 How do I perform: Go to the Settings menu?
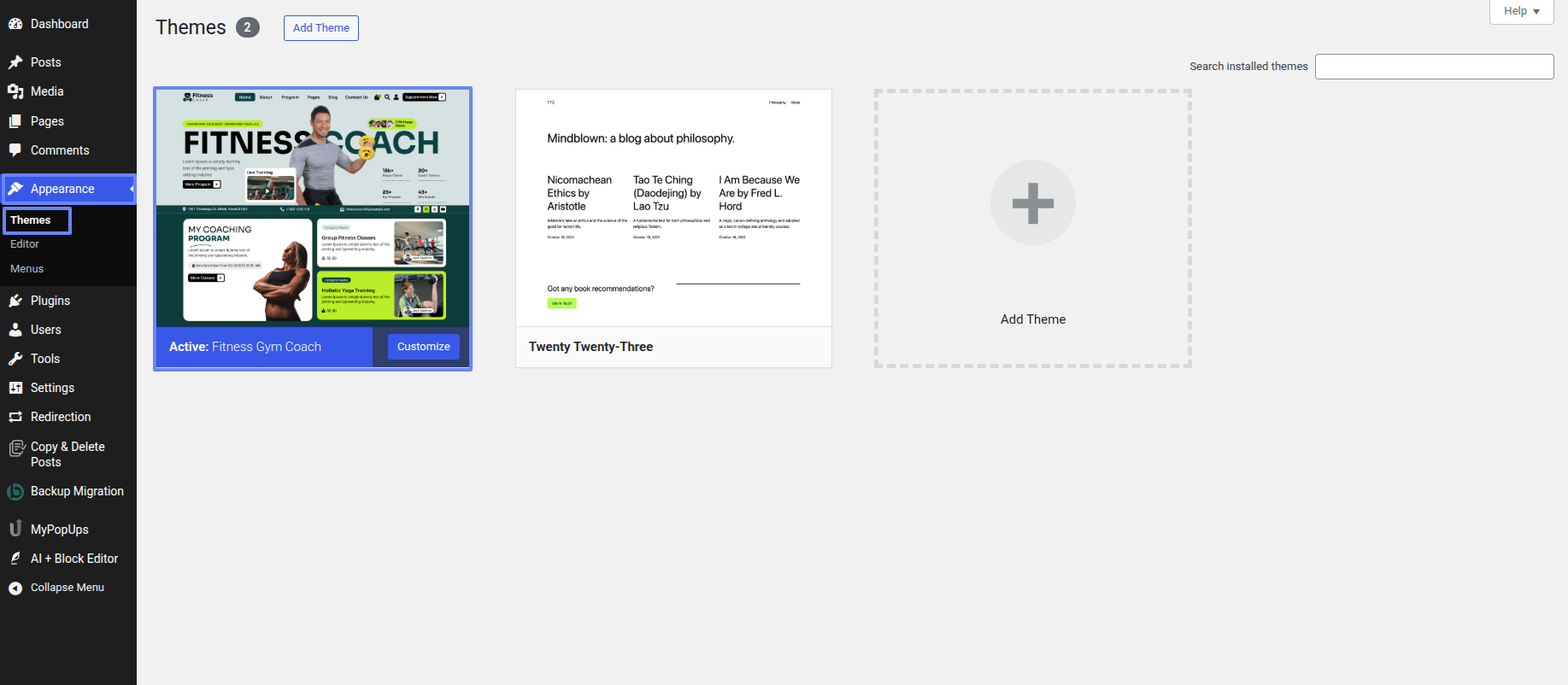tap(52, 388)
